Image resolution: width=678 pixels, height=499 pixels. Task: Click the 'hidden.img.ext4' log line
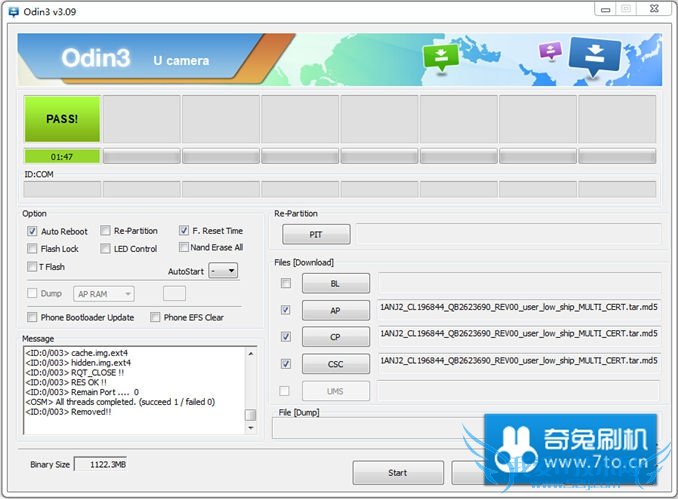[x=78, y=363]
